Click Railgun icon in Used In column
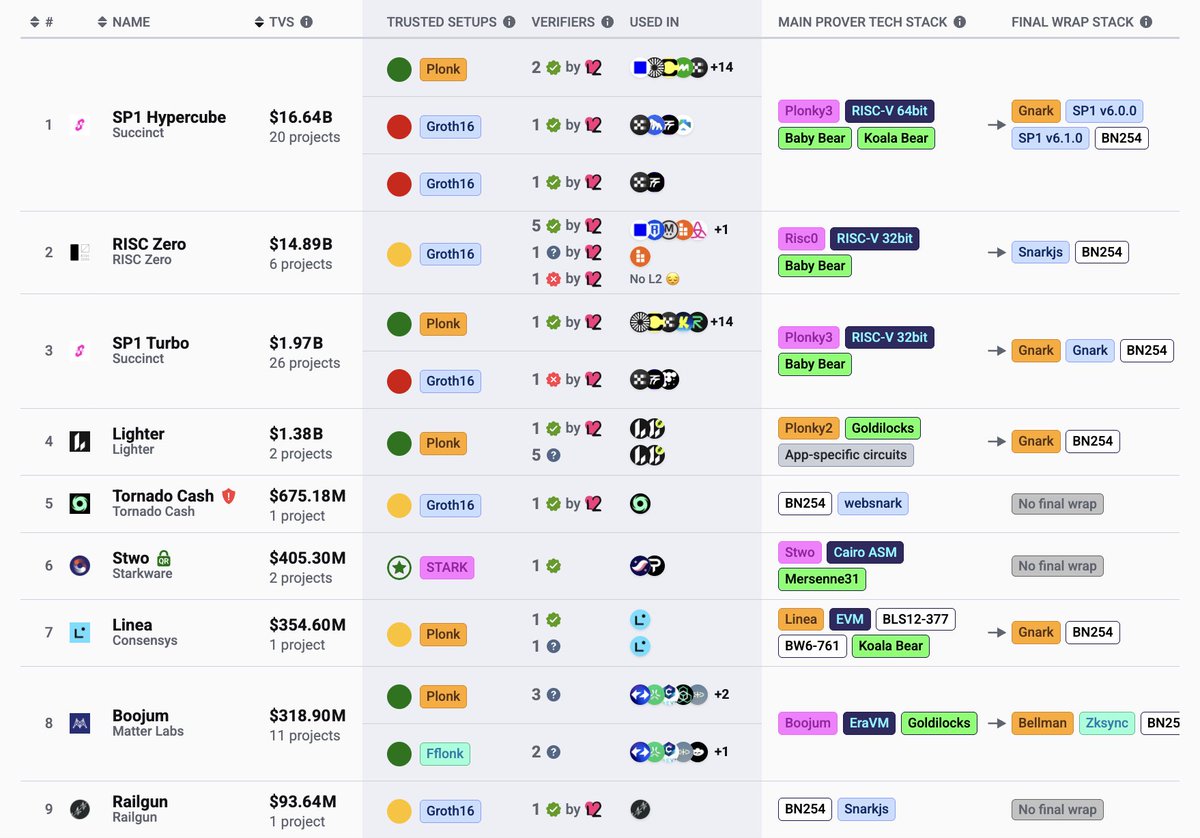 point(640,809)
